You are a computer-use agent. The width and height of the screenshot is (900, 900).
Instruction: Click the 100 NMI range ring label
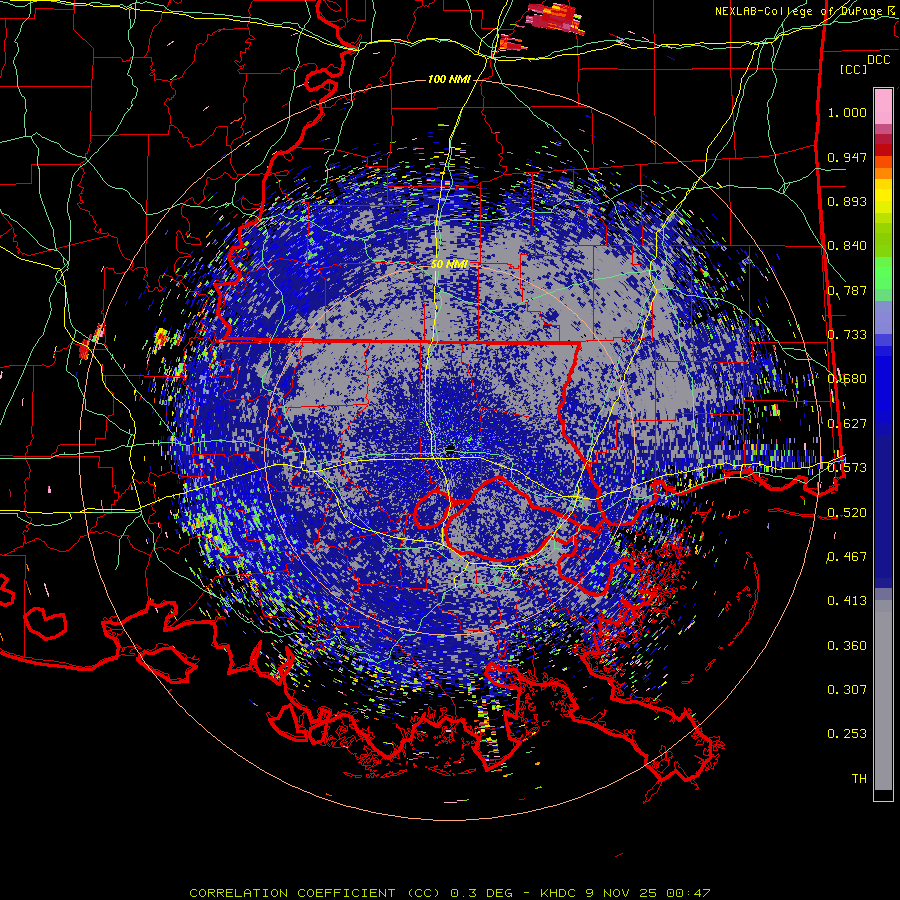click(x=448, y=79)
